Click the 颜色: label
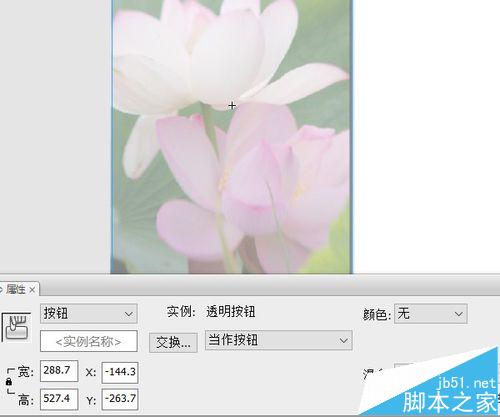Screen dimensions: 500x417 tap(377, 314)
